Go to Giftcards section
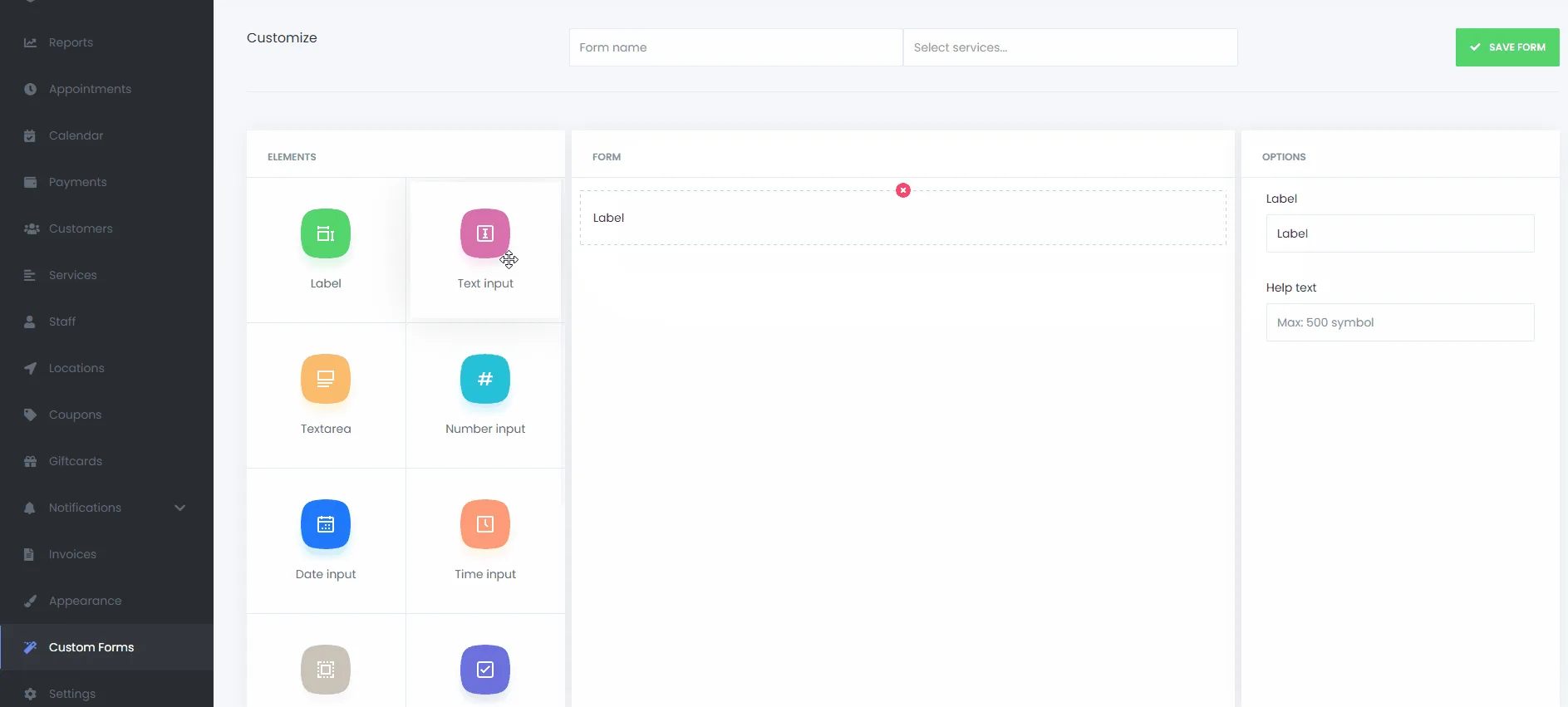Image resolution: width=1568 pixels, height=707 pixels. [76, 461]
